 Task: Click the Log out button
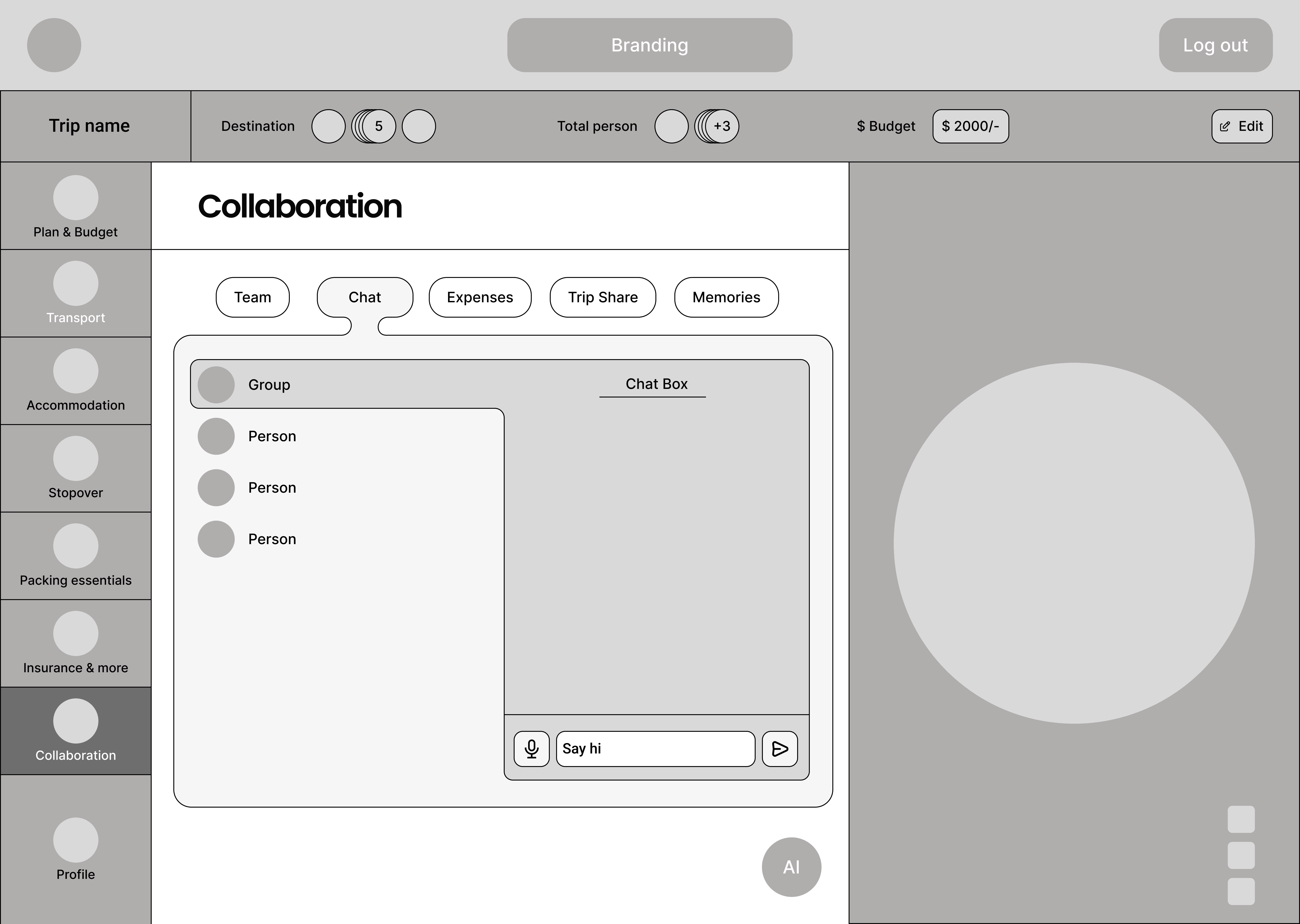click(1215, 45)
